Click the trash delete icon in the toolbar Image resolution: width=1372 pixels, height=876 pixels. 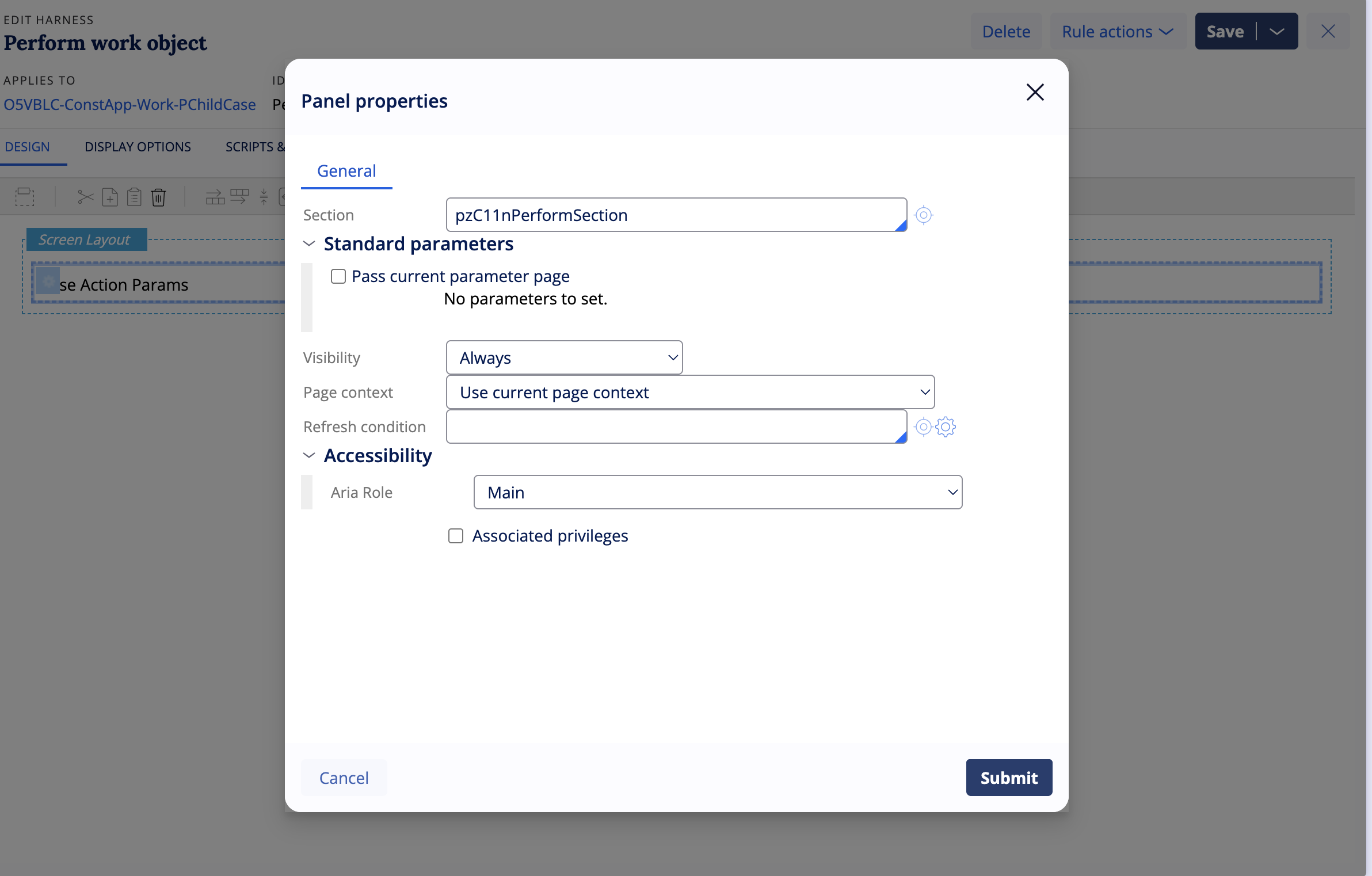pyautogui.click(x=158, y=197)
